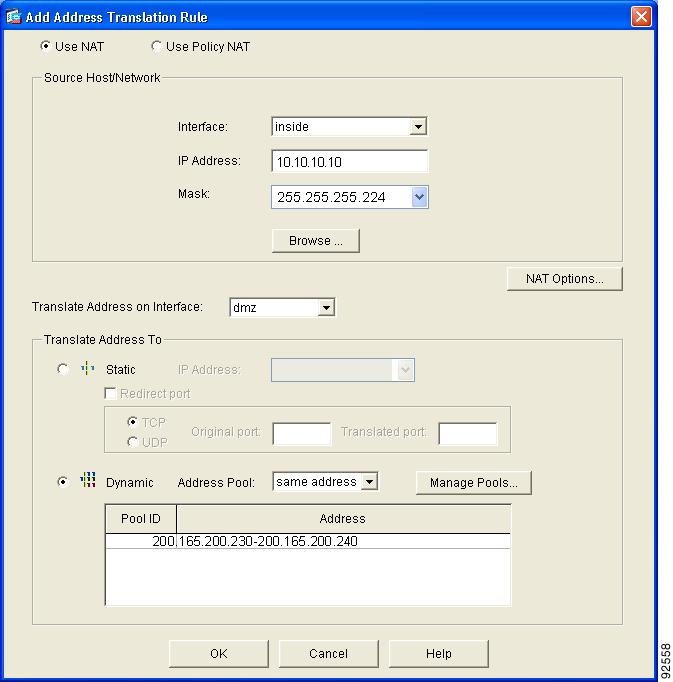Select the pool row with ID 200
This screenshot has width=673, height=682.
[x=308, y=541]
